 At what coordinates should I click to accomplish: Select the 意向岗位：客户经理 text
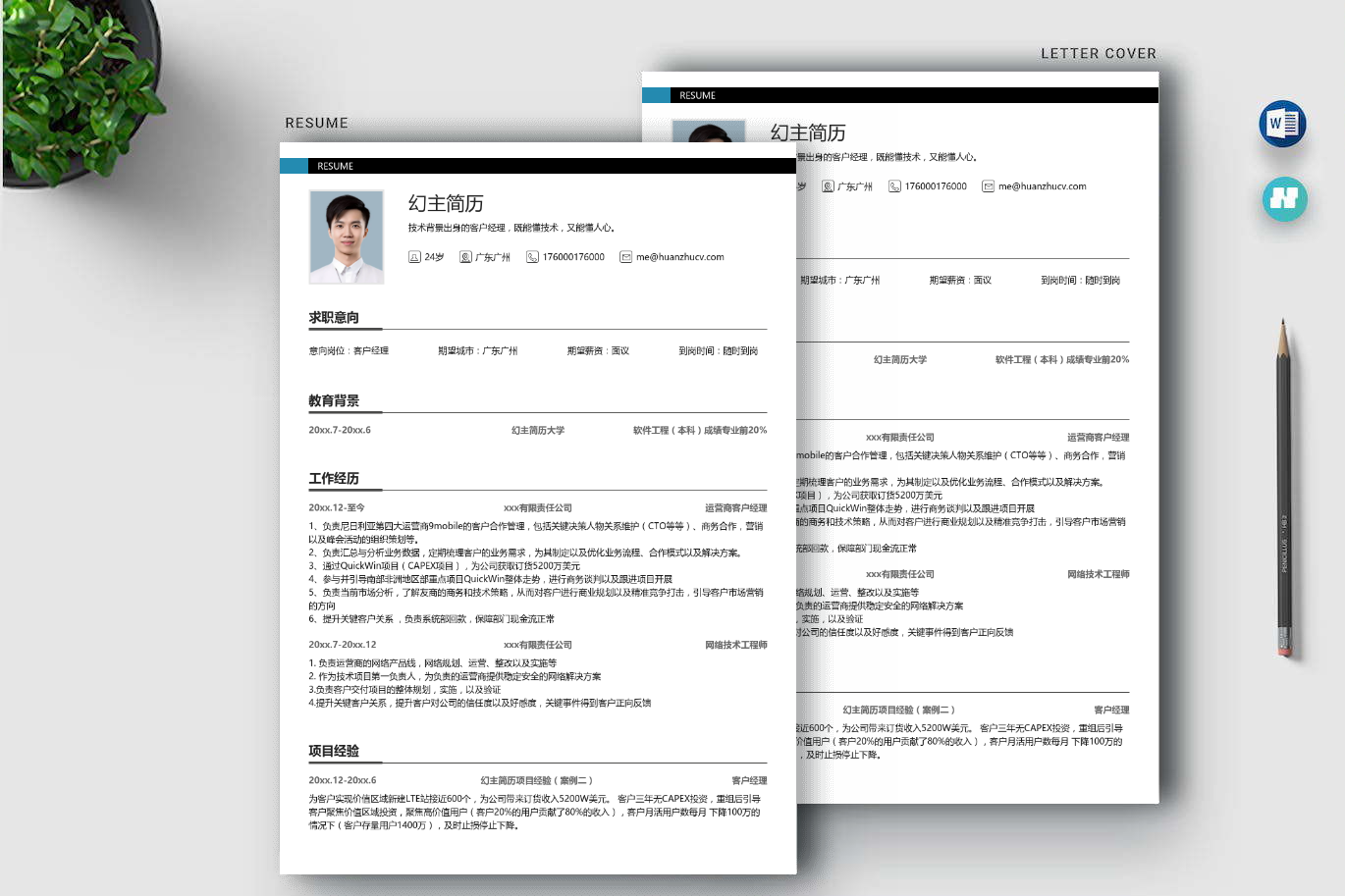349,350
